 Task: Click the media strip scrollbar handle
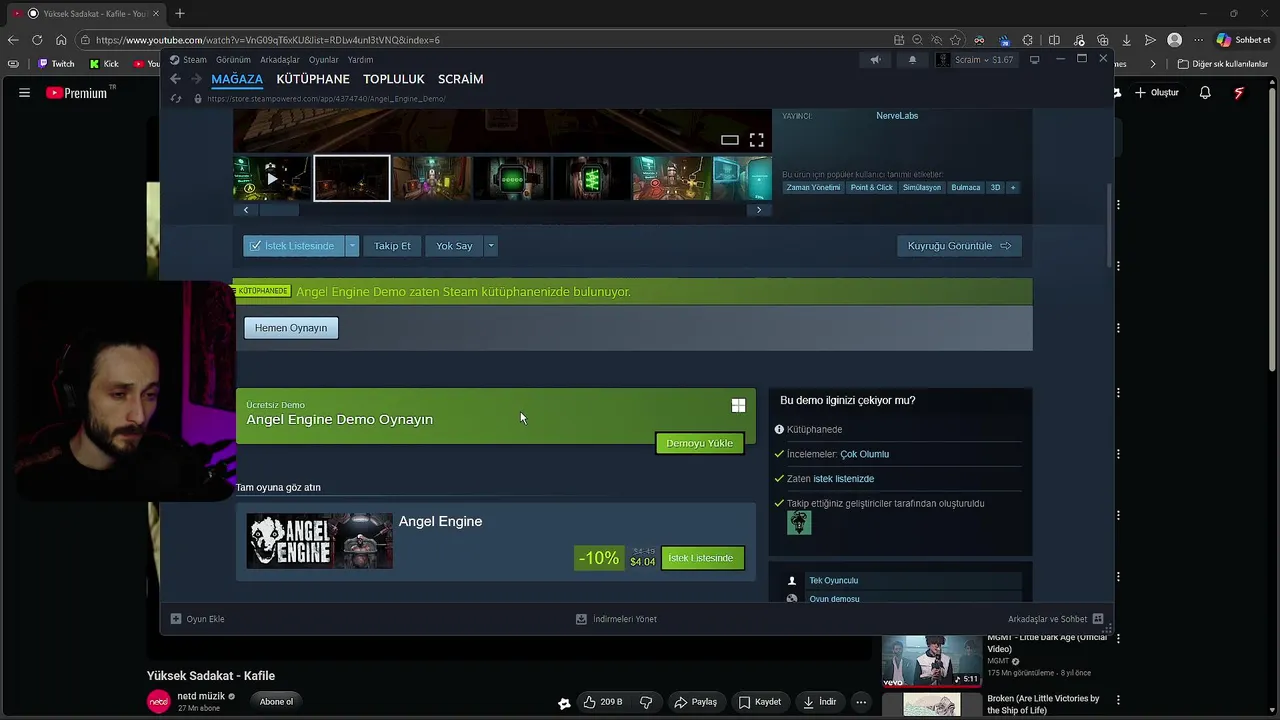pos(280,210)
